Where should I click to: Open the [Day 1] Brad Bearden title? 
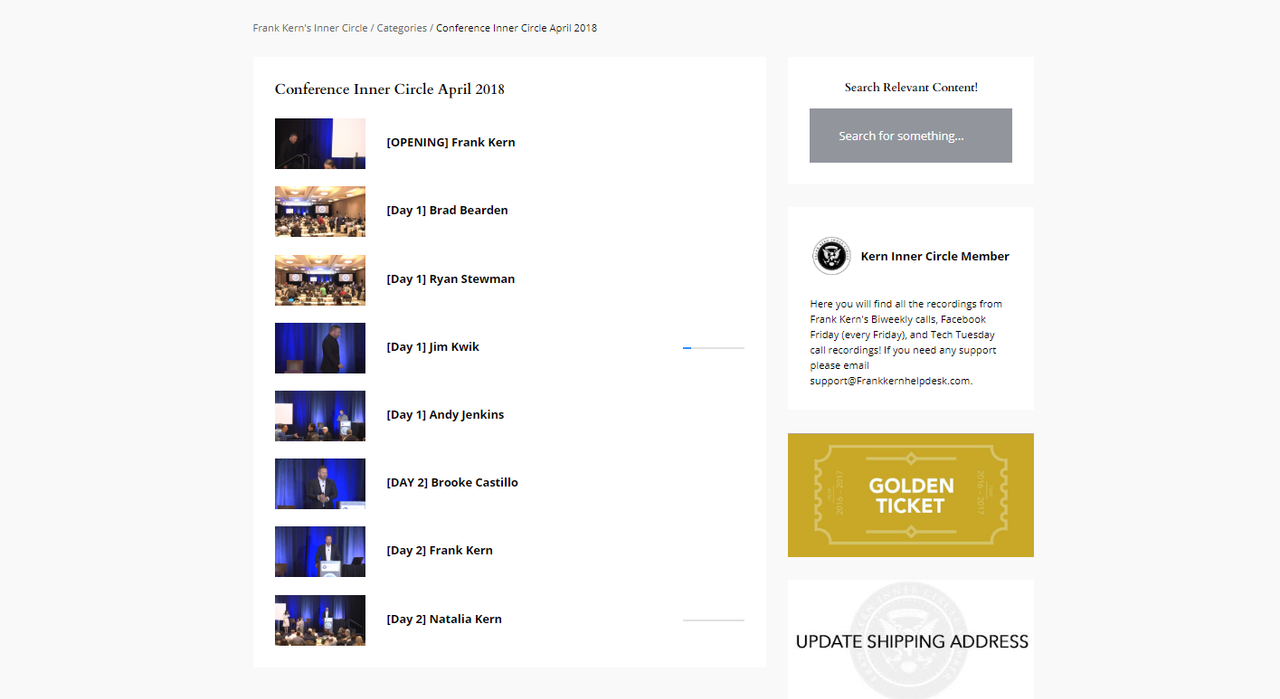tap(447, 210)
